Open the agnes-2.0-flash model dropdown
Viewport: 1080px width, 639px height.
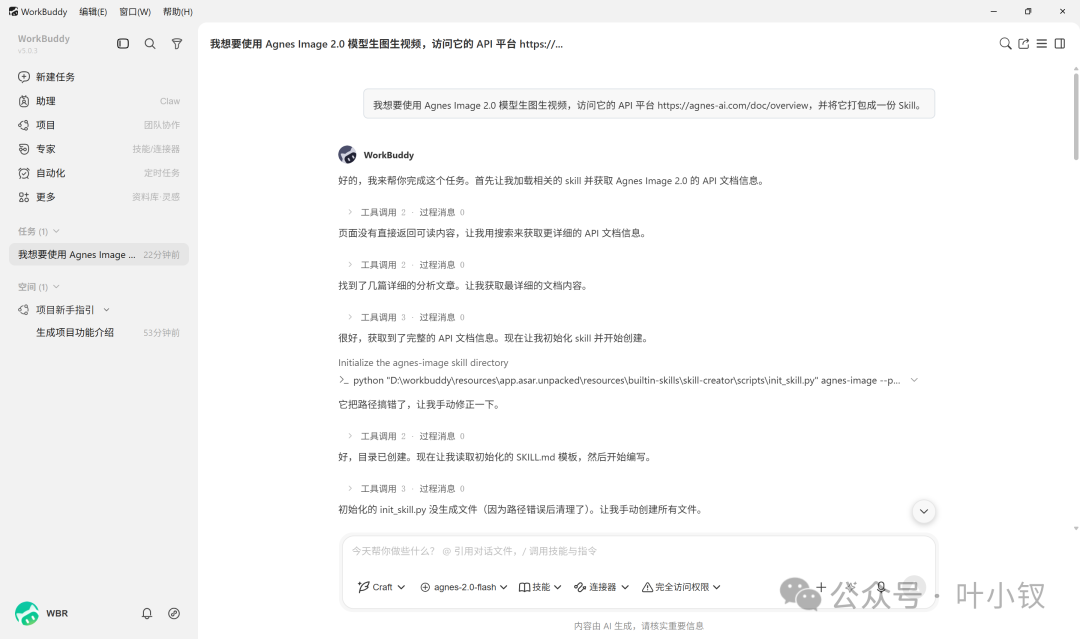point(464,587)
